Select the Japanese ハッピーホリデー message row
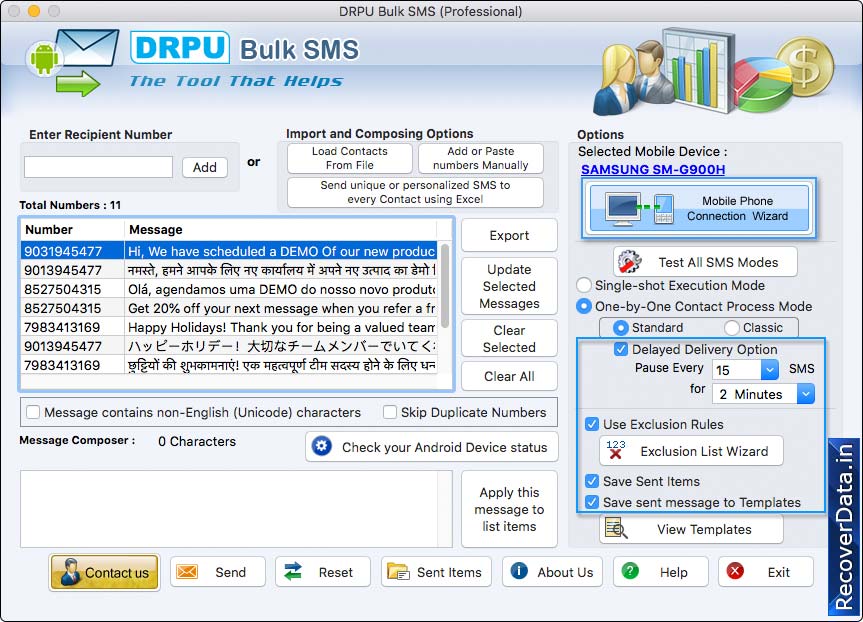Image resolution: width=863 pixels, height=622 pixels. (229, 346)
